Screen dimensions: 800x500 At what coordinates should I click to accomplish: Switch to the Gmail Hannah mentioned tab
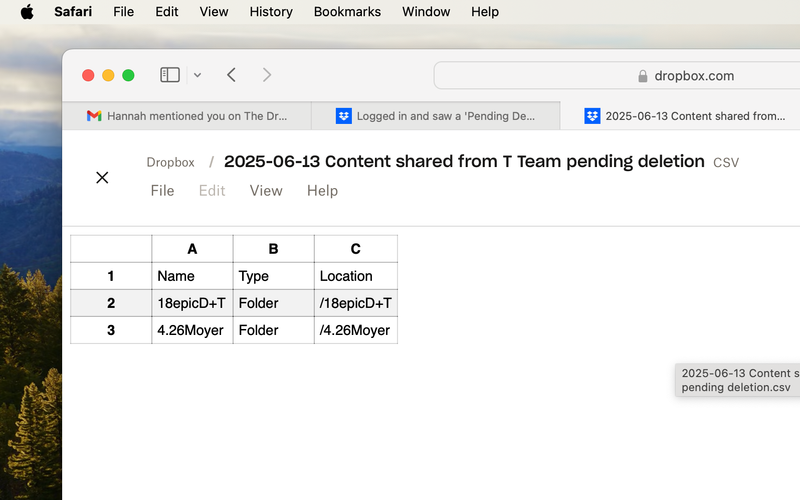(187, 116)
